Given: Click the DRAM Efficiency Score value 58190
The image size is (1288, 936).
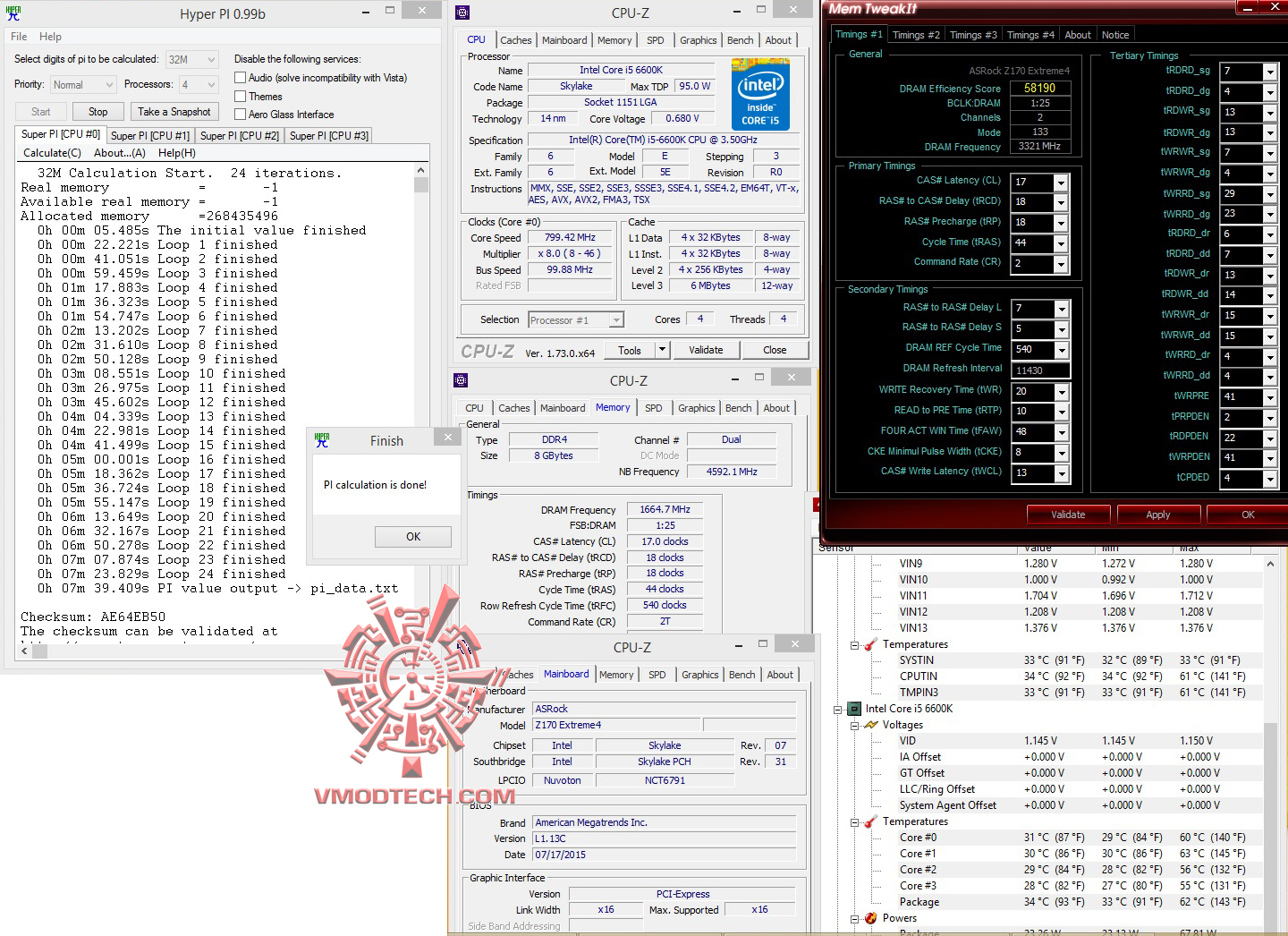Looking at the screenshot, I should pyautogui.click(x=1040, y=88).
